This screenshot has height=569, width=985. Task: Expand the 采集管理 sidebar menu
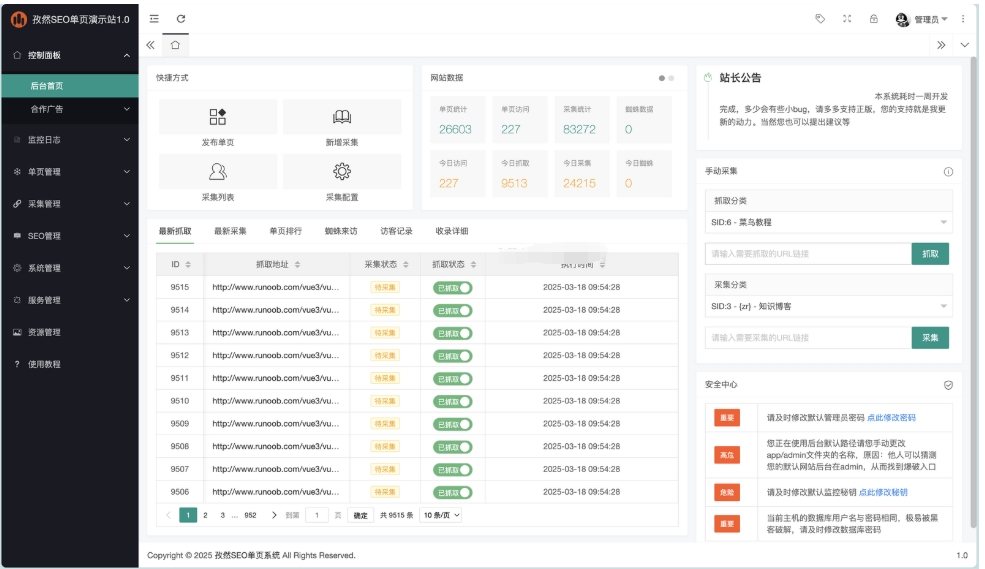pos(70,203)
